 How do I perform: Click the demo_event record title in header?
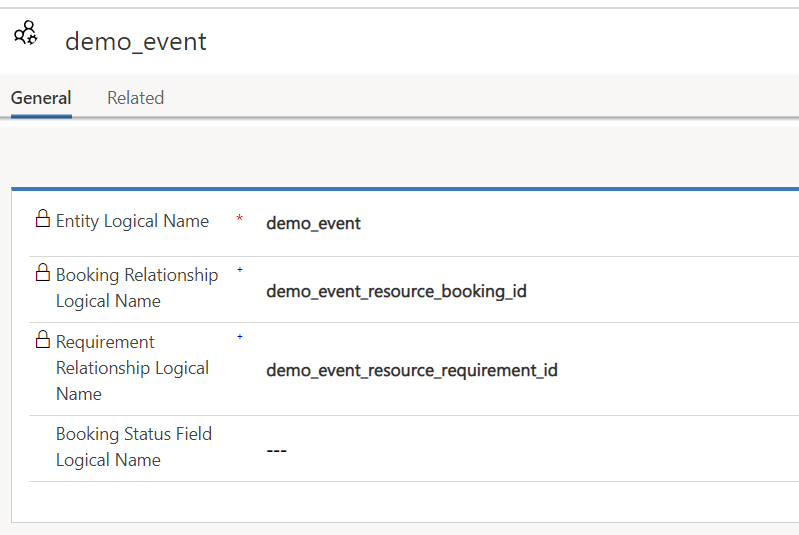click(136, 41)
